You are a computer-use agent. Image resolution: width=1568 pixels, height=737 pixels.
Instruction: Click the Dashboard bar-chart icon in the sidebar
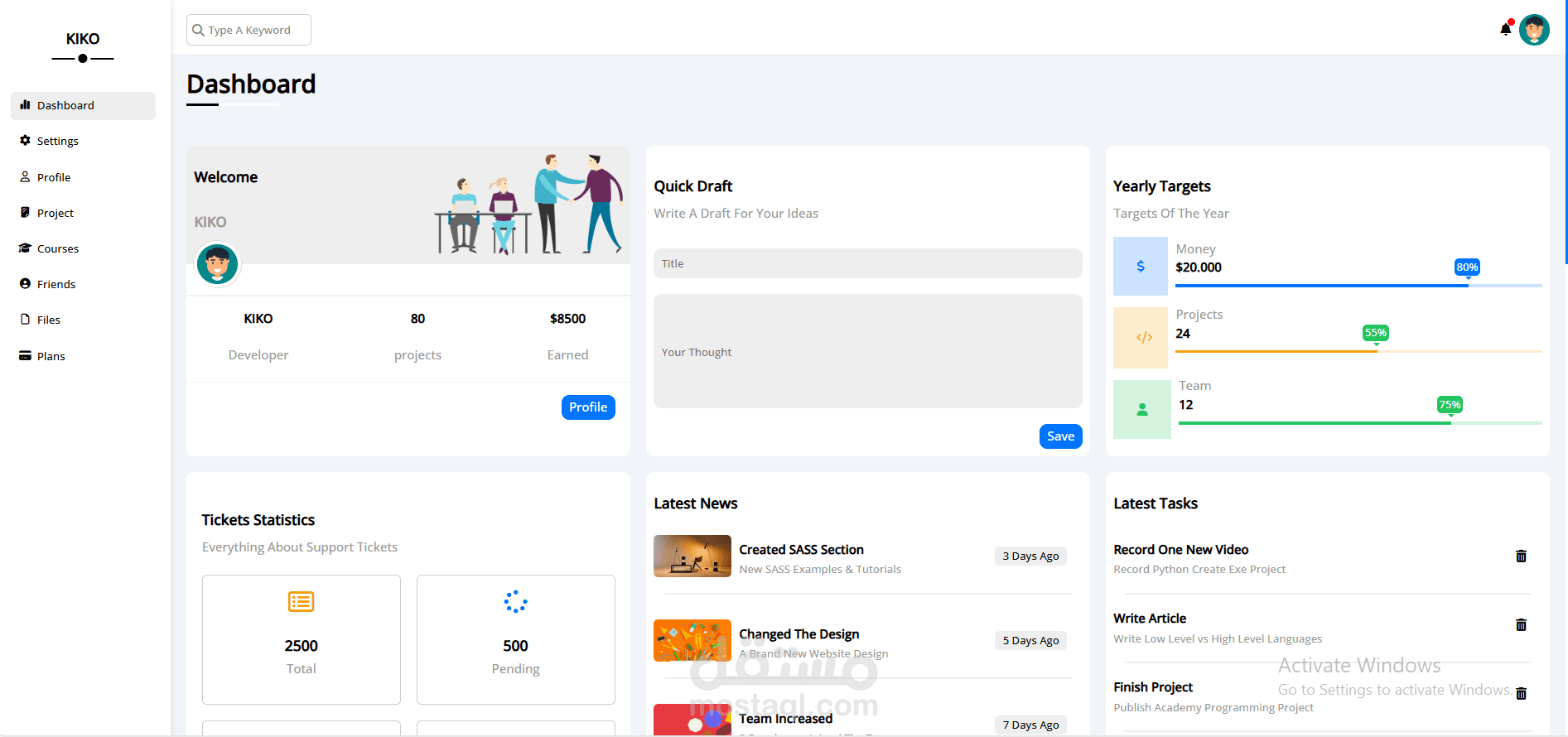click(x=25, y=105)
